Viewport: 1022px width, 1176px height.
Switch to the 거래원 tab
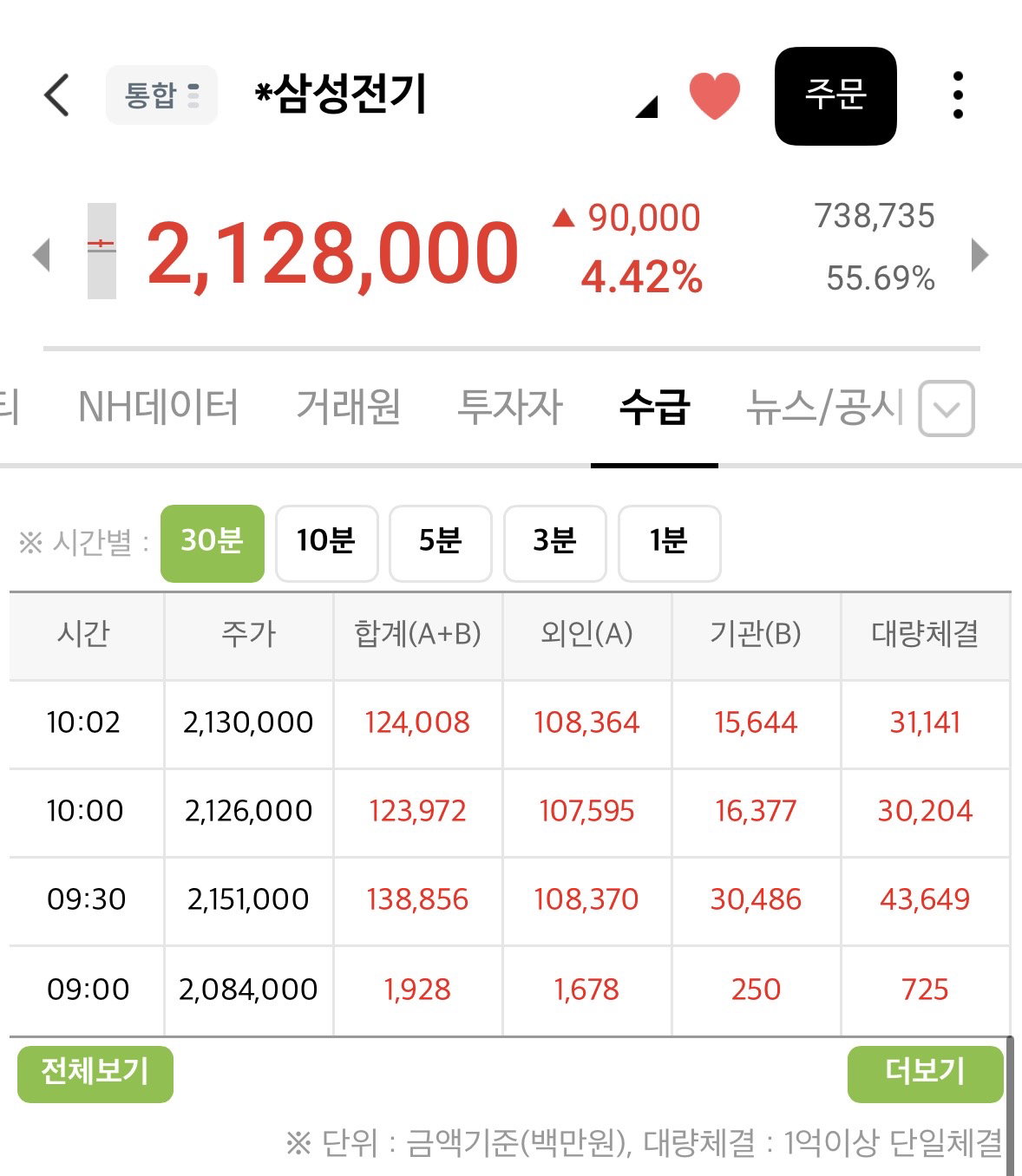pyautogui.click(x=349, y=407)
